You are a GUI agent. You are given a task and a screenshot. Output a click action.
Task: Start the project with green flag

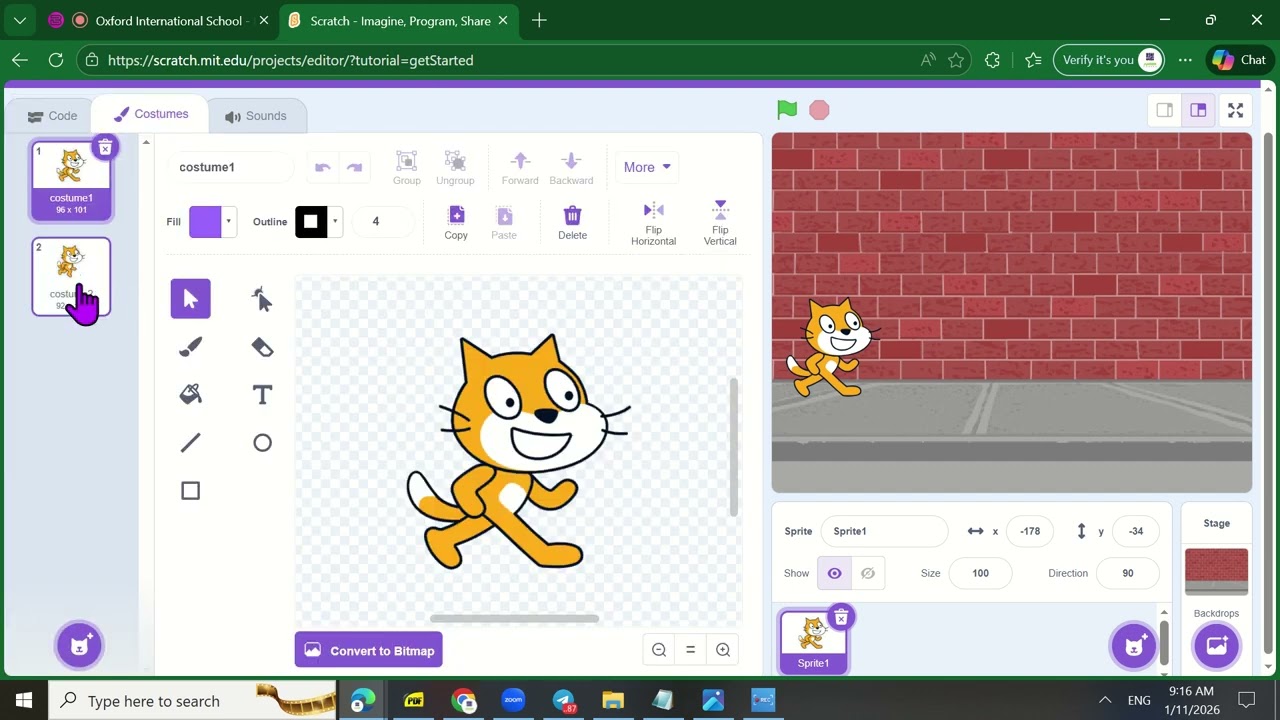tap(787, 110)
